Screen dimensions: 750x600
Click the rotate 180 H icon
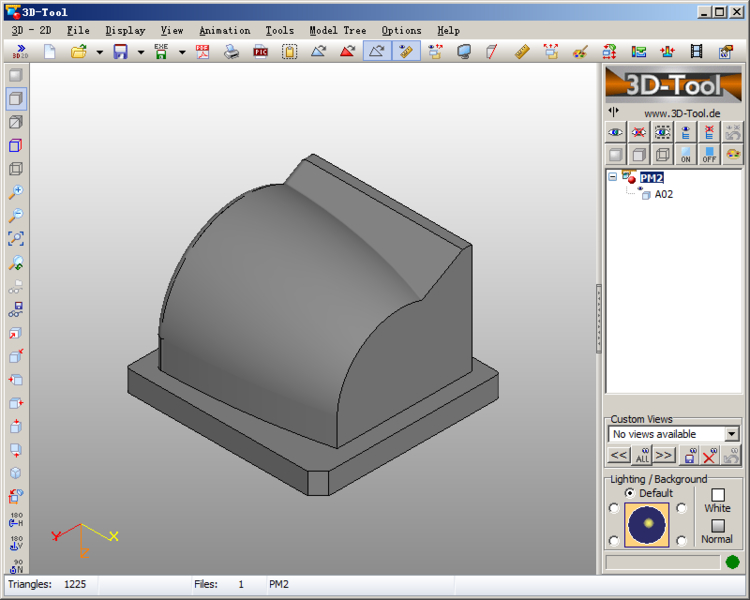[16, 520]
